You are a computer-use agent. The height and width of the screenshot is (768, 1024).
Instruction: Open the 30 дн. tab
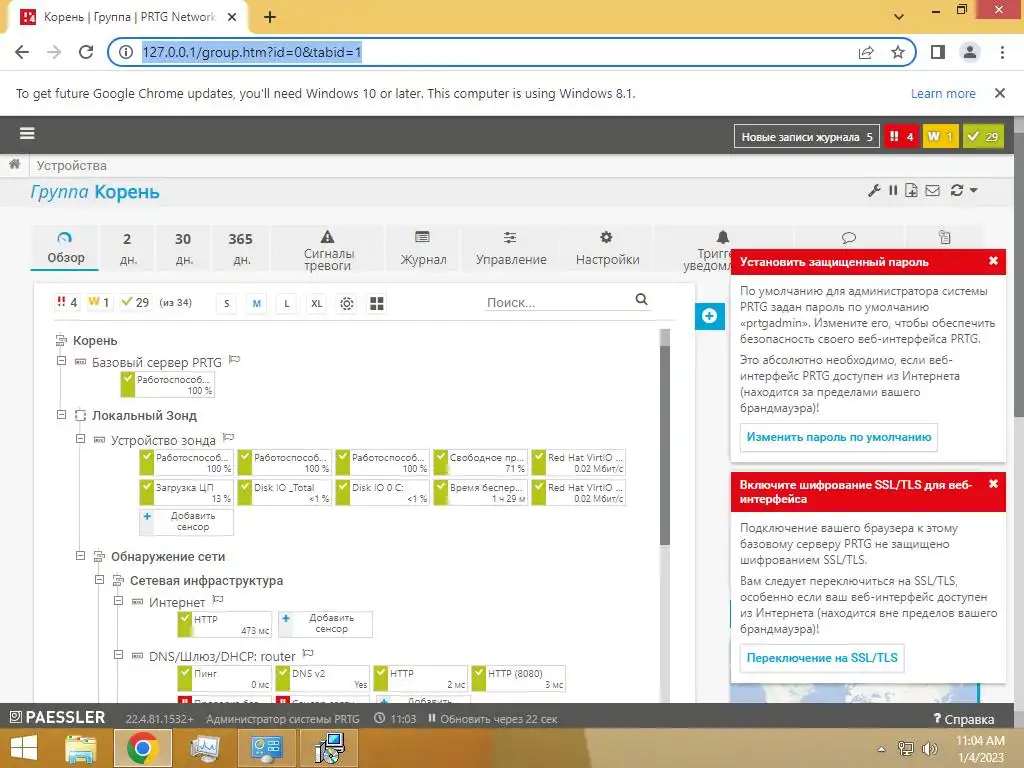pos(184,248)
